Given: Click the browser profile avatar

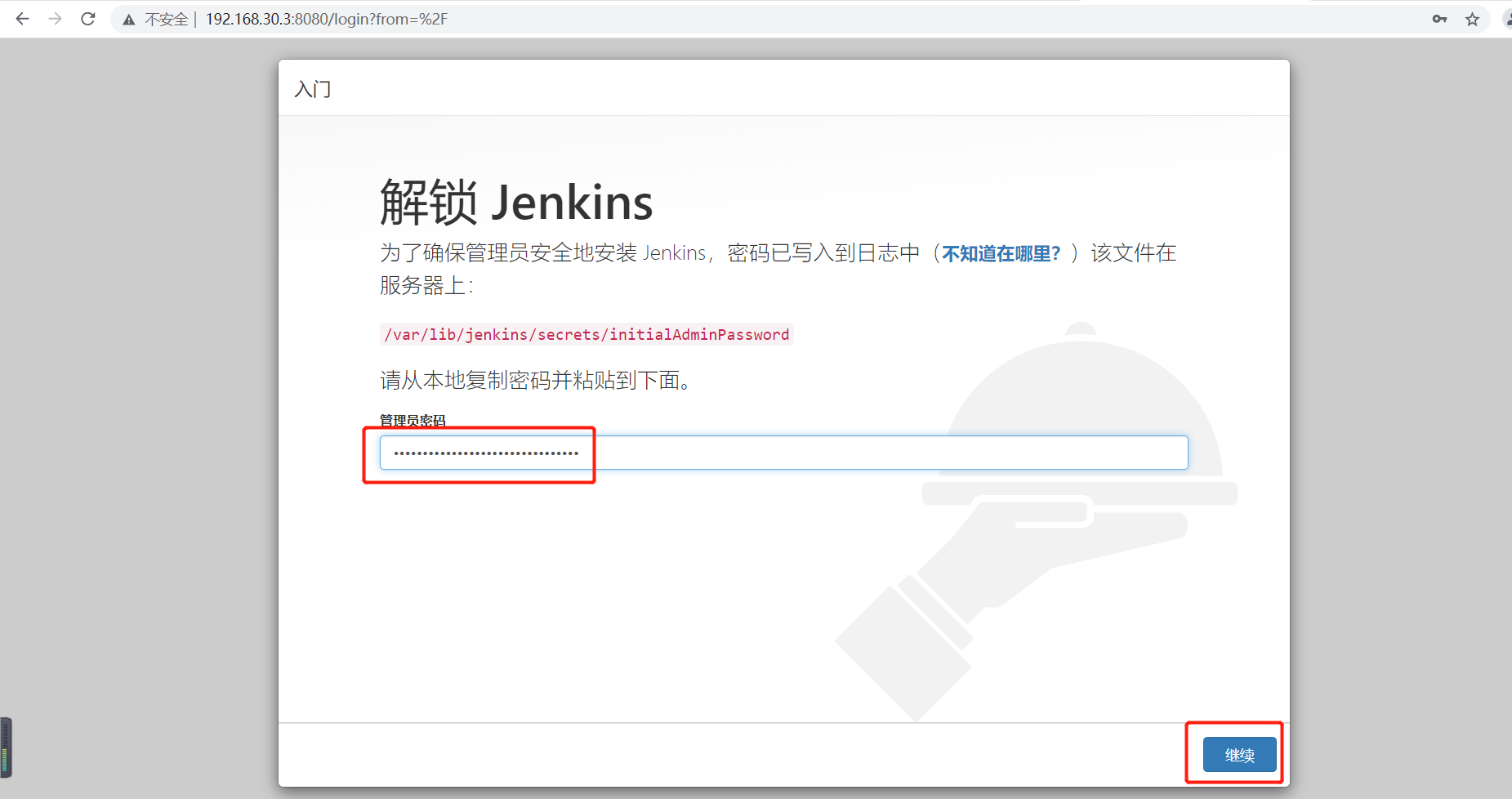Looking at the screenshot, I should pyautogui.click(x=1507, y=18).
